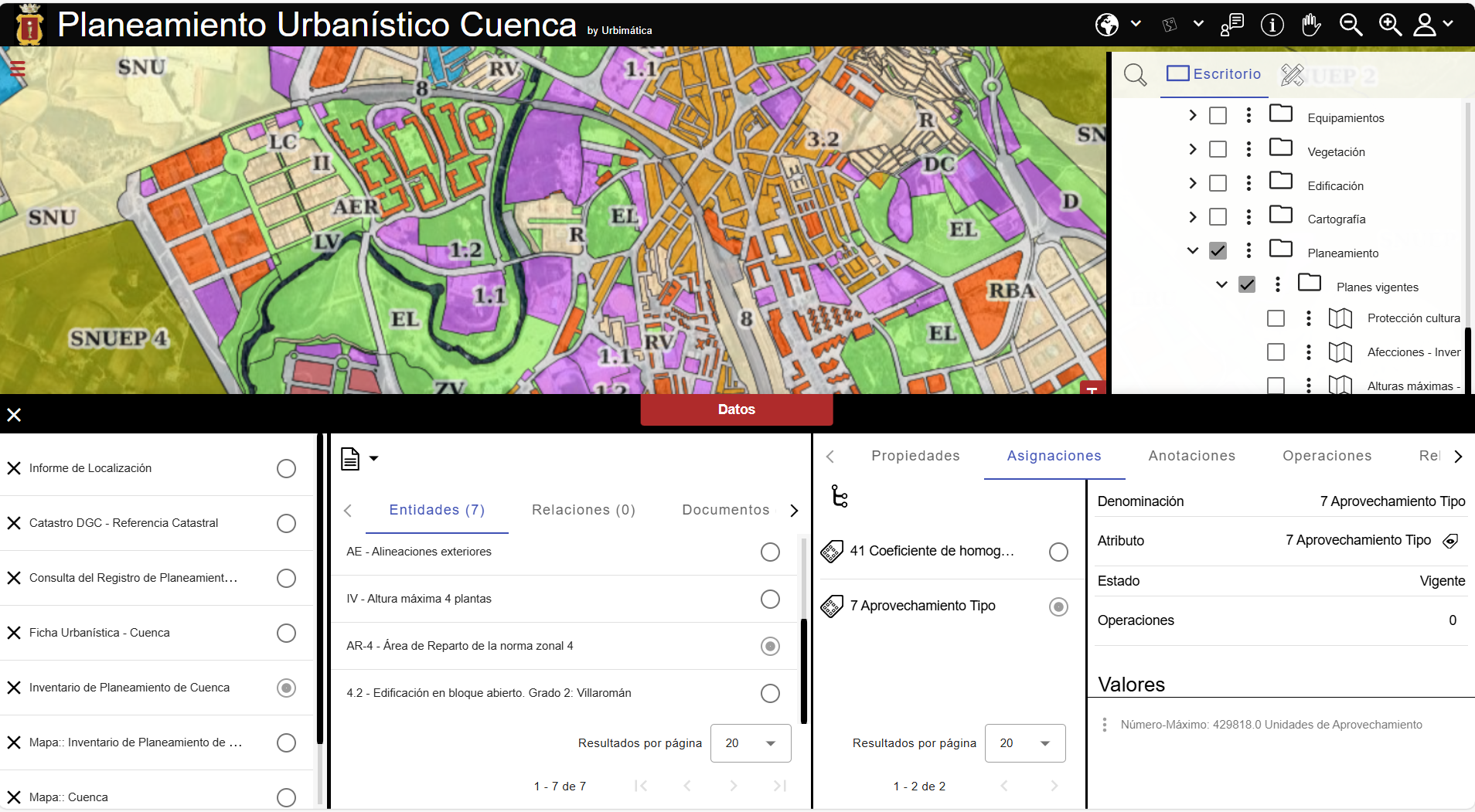Open the Relaciones (0) tab
Viewport: 1475px width, 812px height.
point(583,510)
